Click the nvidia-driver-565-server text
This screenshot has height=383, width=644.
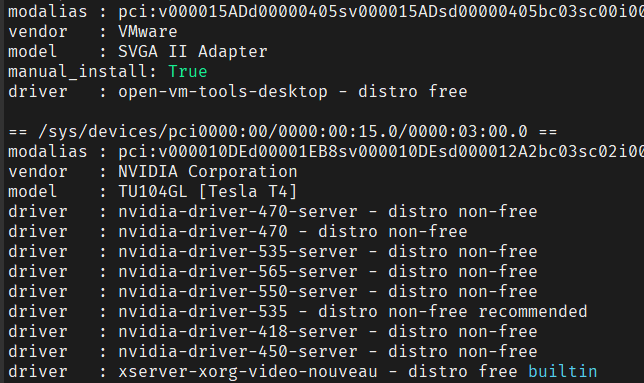pos(238,272)
